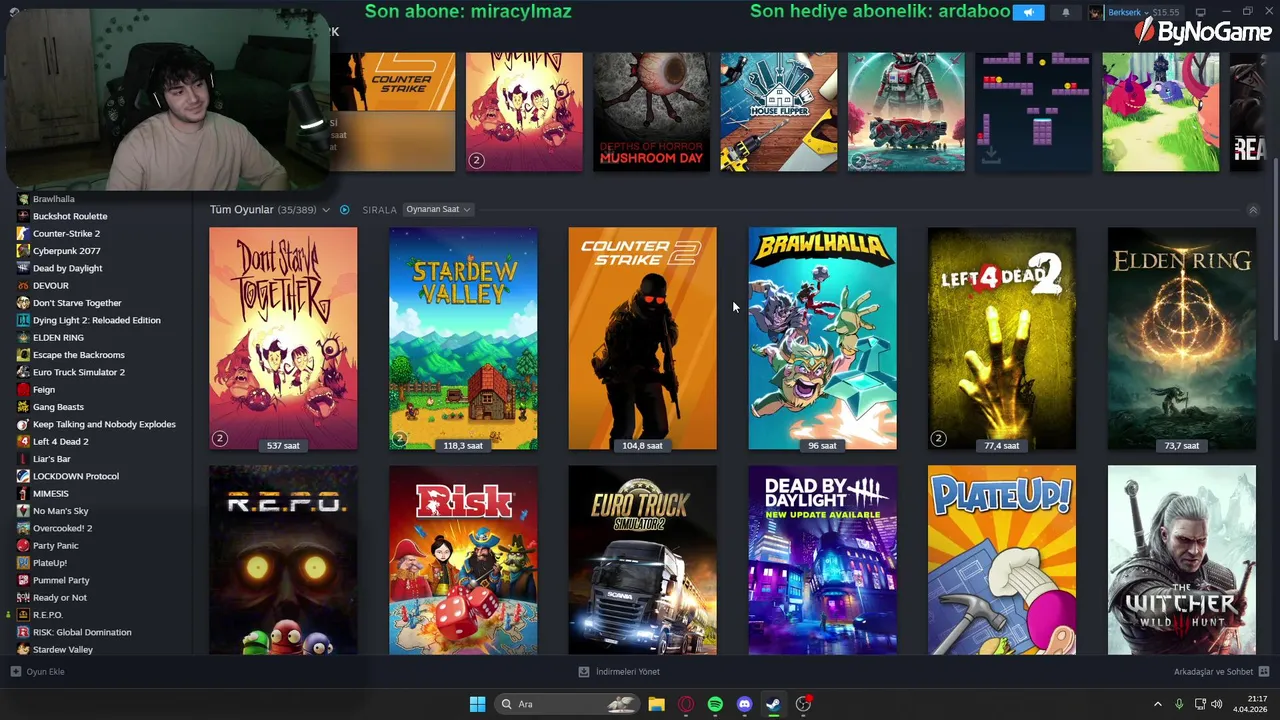Open Spotify from the taskbar
This screenshot has height=720, width=1280.
point(715,704)
